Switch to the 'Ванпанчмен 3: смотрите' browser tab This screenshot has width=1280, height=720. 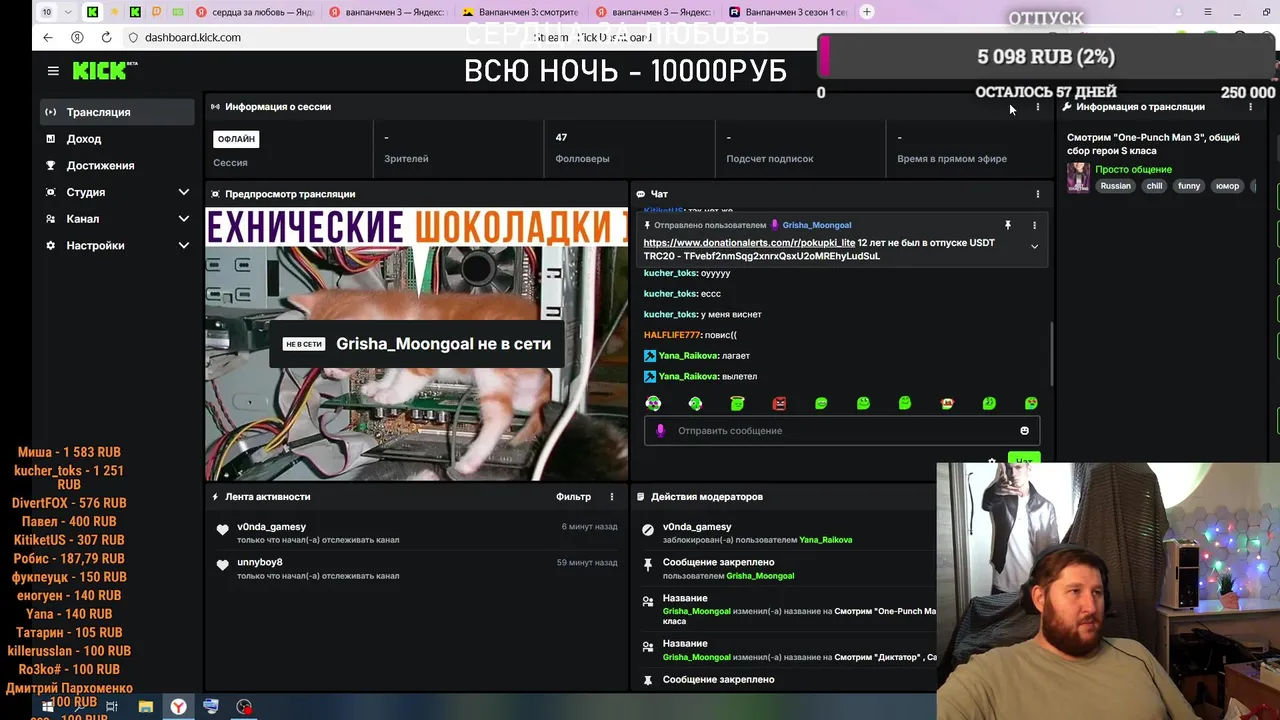(520, 12)
